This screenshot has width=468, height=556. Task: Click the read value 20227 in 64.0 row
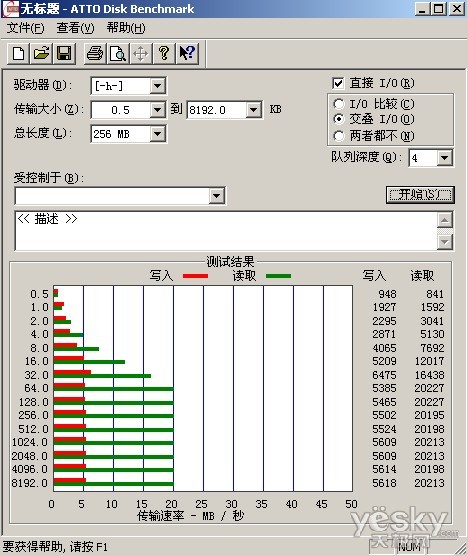[x=429, y=388]
